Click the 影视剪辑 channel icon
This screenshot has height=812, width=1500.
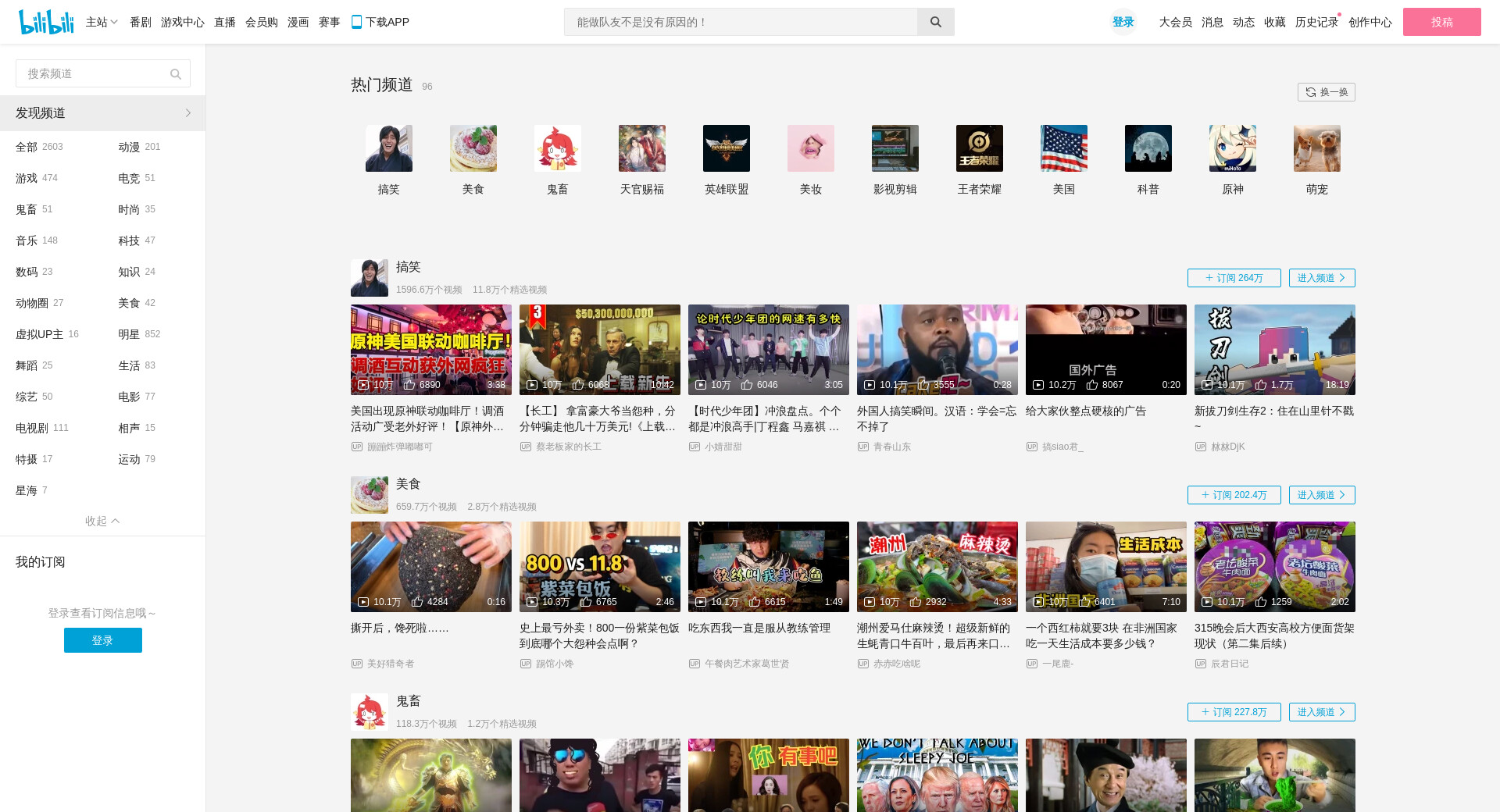[x=895, y=148]
